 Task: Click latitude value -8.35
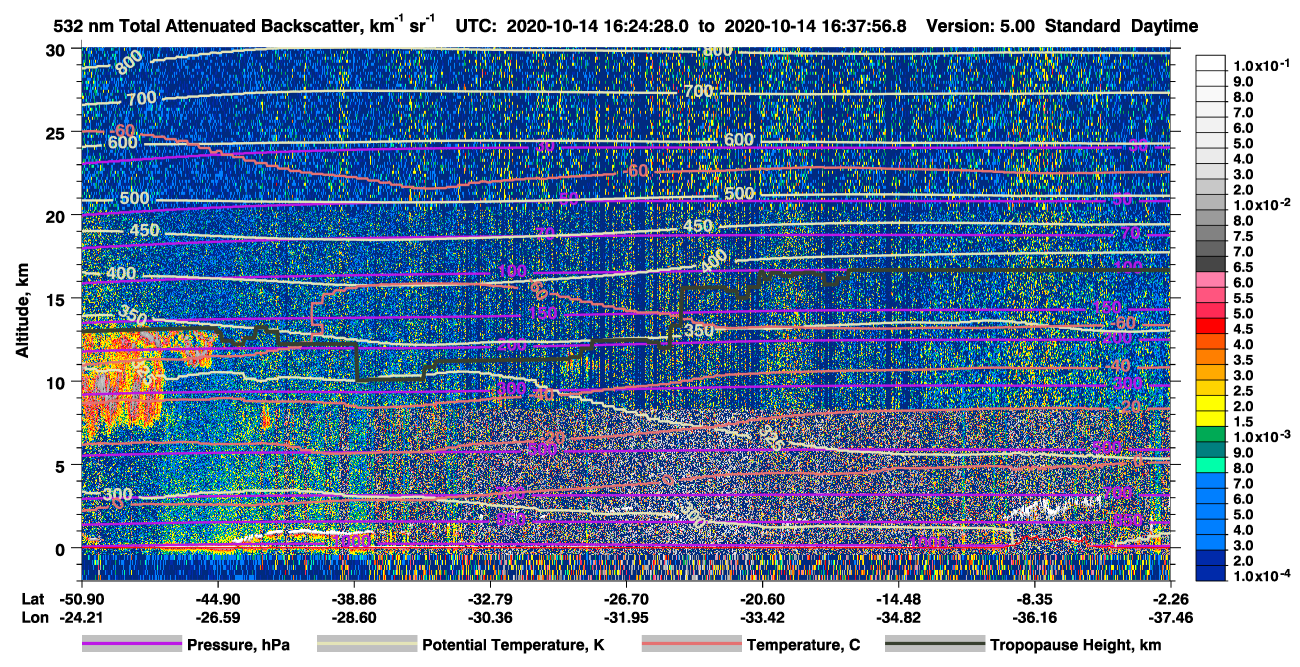click(x=1034, y=601)
